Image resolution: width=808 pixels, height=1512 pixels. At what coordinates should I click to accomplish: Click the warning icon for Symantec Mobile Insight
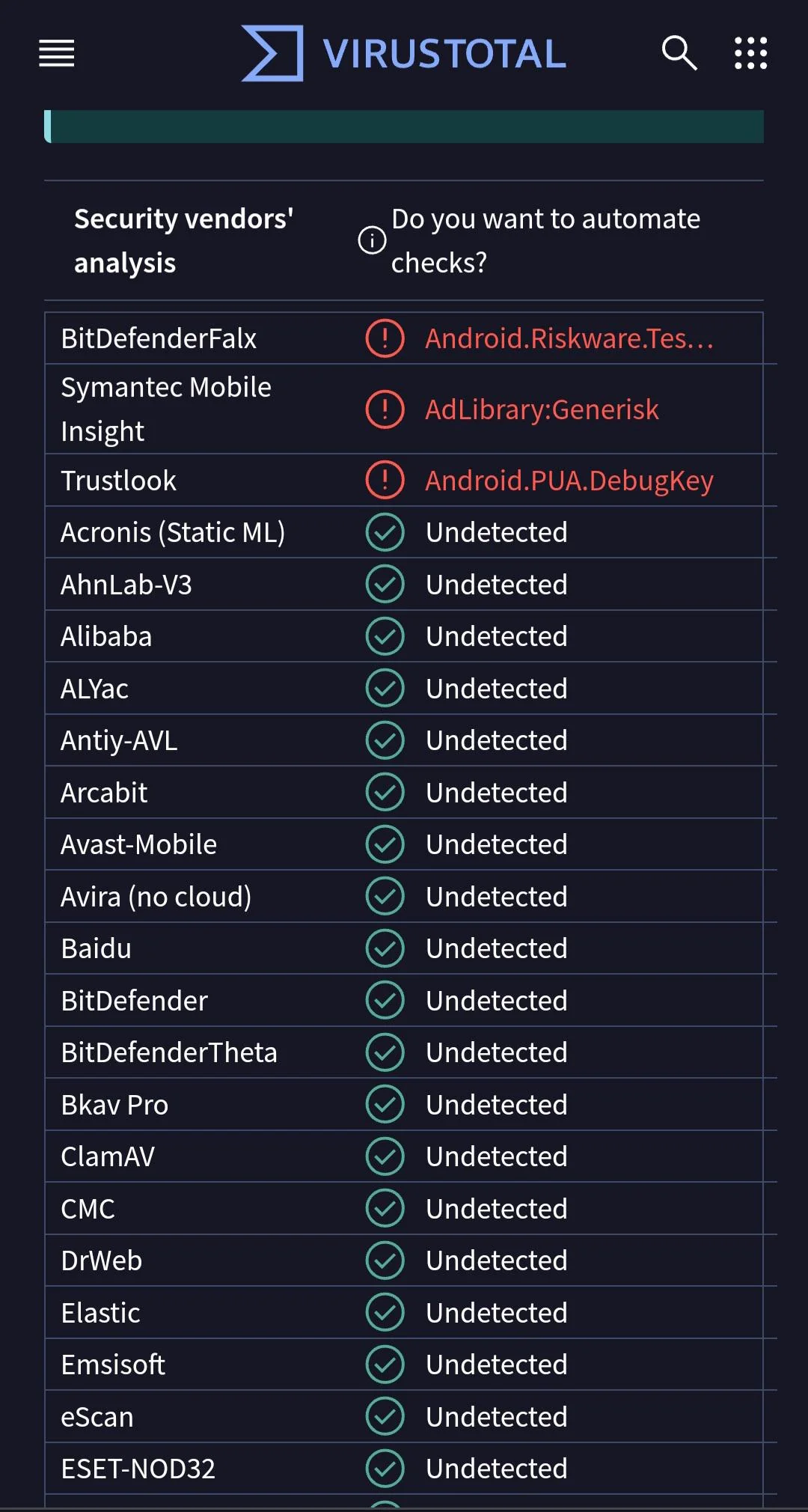(x=384, y=409)
